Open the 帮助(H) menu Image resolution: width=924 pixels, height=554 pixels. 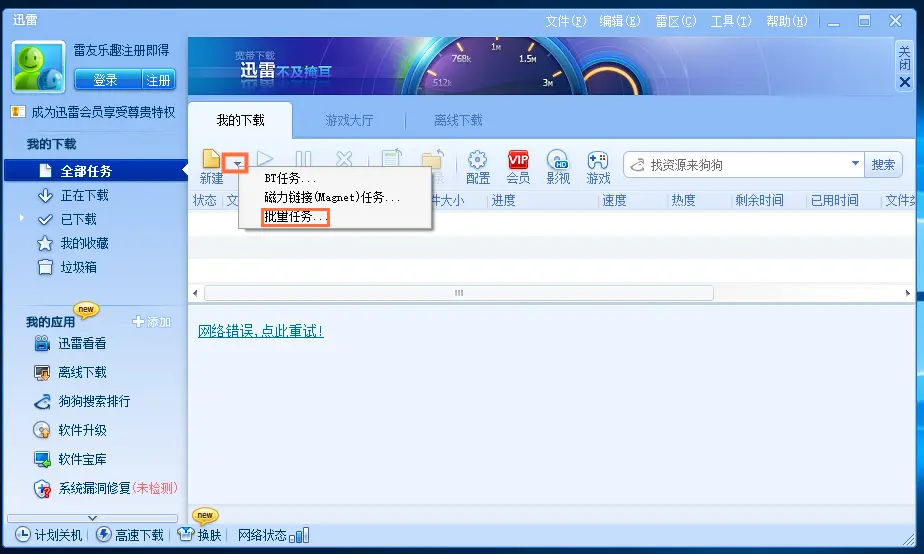tap(787, 21)
